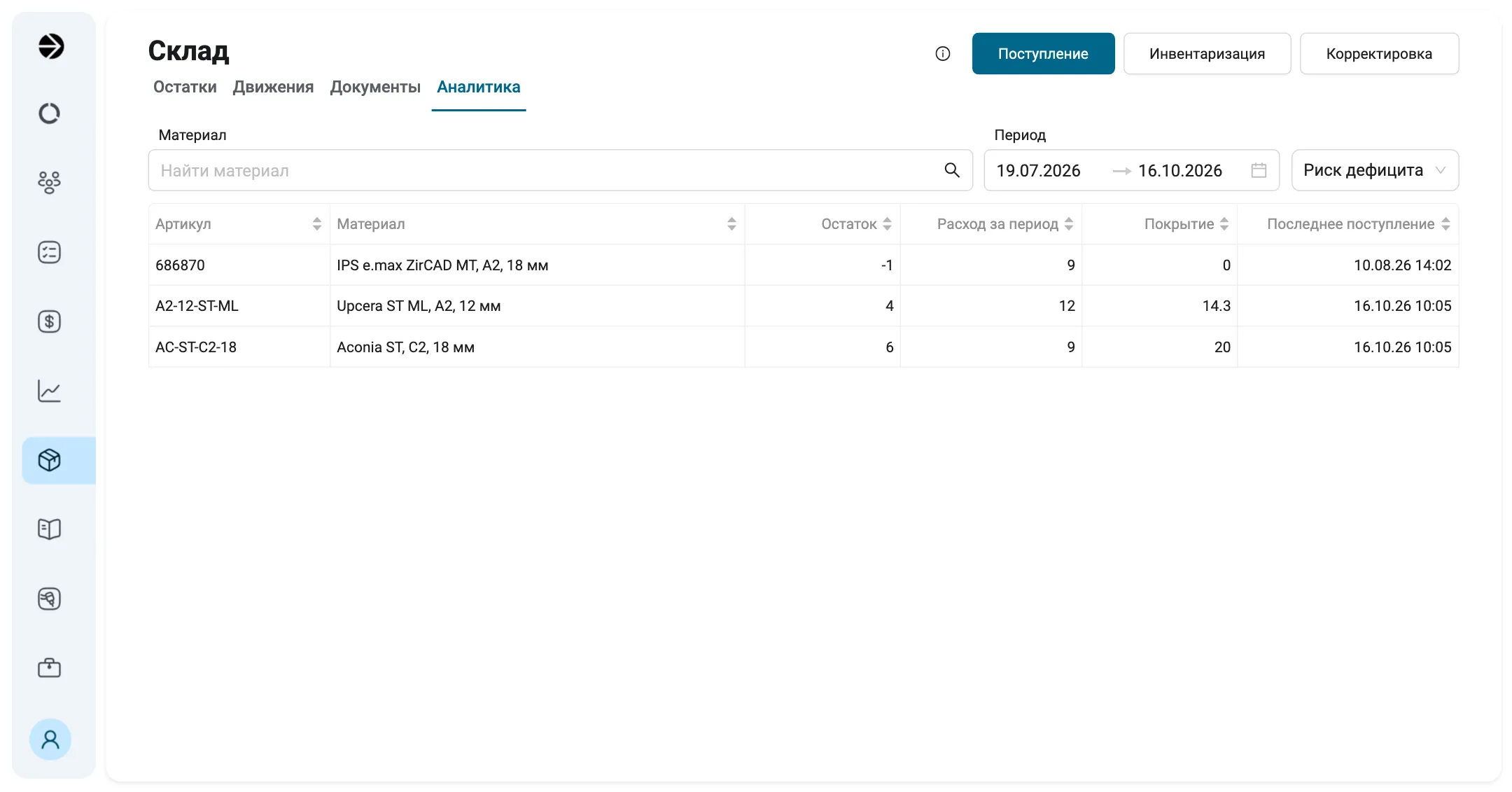Click the Поступление button
1512x792 pixels.
(1043, 54)
